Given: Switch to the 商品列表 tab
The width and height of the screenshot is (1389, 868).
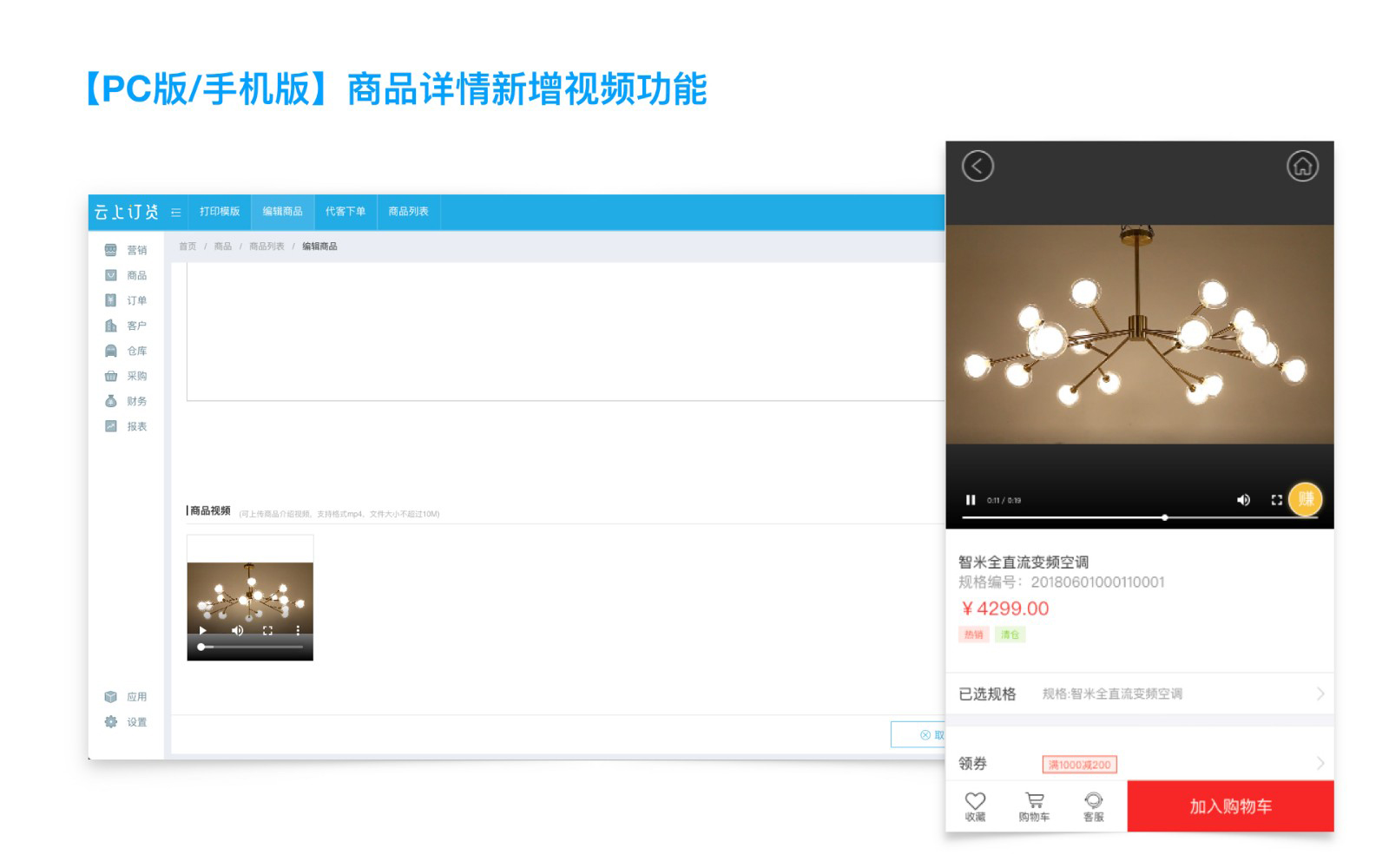Looking at the screenshot, I should pyautogui.click(x=408, y=212).
